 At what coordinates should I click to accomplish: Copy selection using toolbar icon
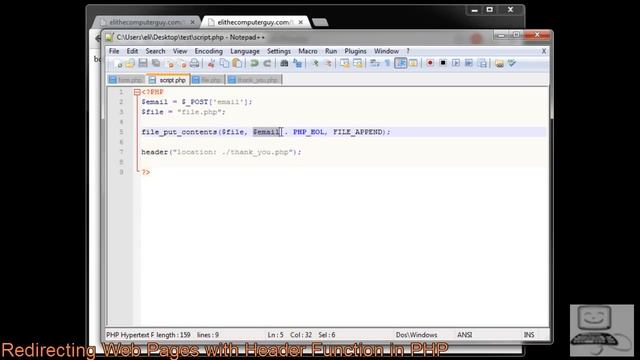coord(224,63)
